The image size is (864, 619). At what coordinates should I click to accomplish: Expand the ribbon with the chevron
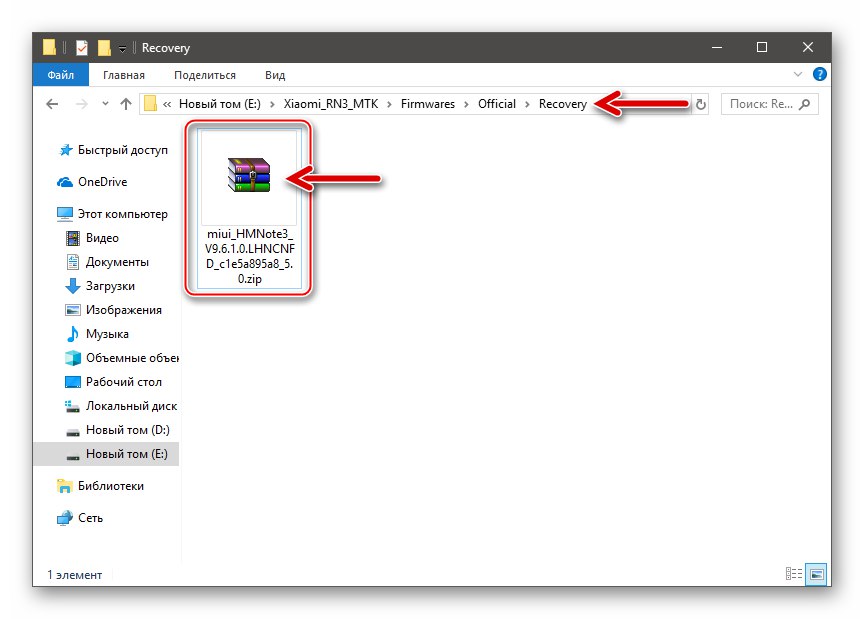point(797,74)
